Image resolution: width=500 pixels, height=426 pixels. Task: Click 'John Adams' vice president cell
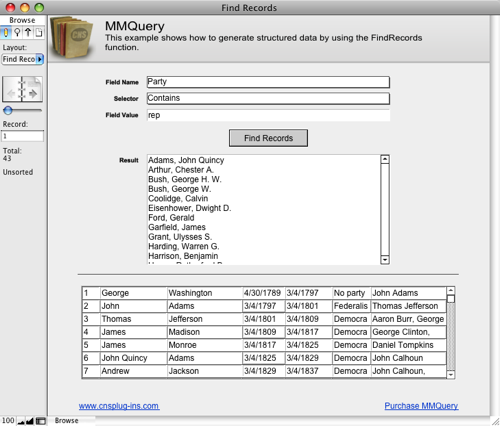(408, 293)
